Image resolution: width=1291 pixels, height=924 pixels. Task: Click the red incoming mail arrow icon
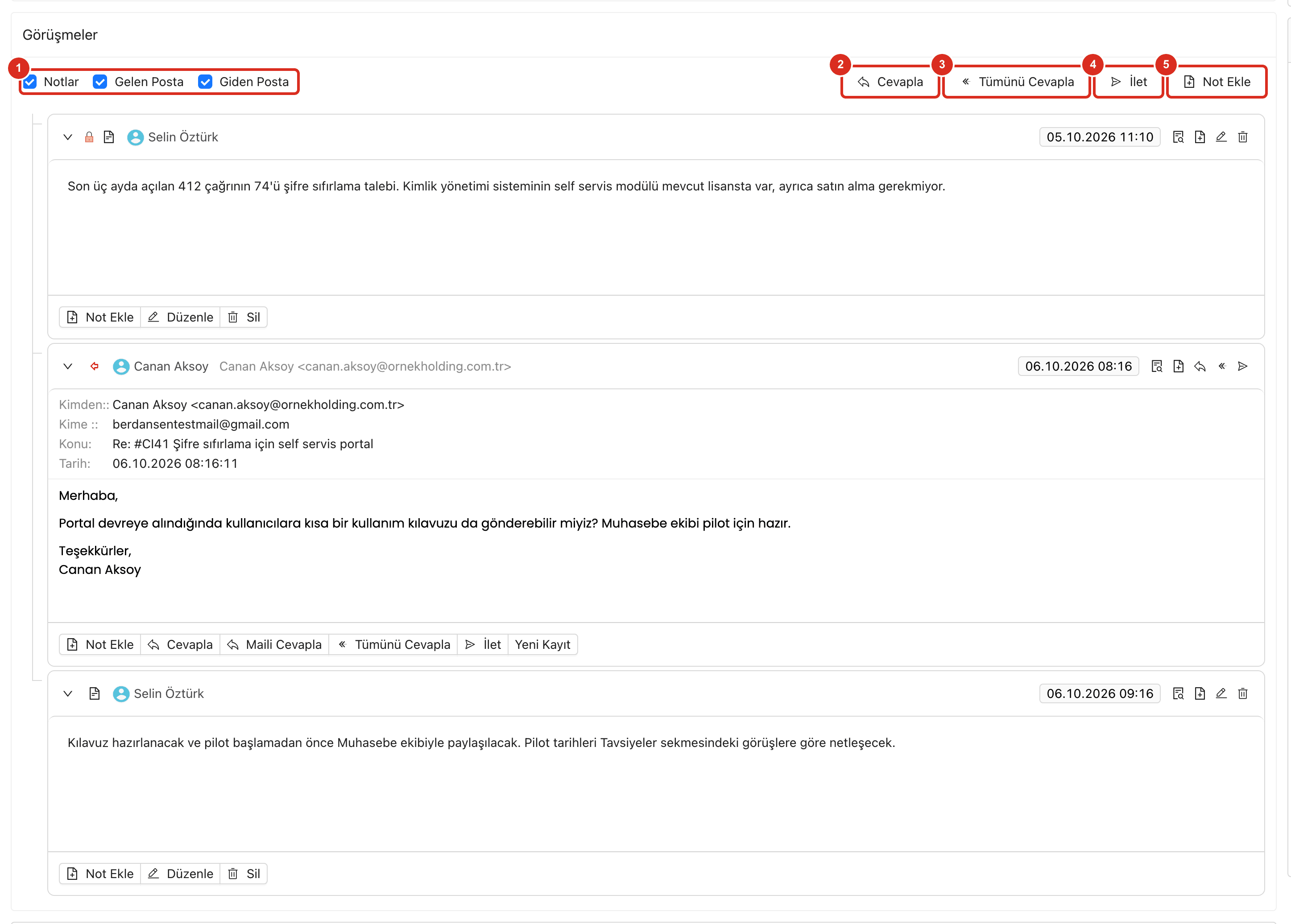(x=95, y=367)
